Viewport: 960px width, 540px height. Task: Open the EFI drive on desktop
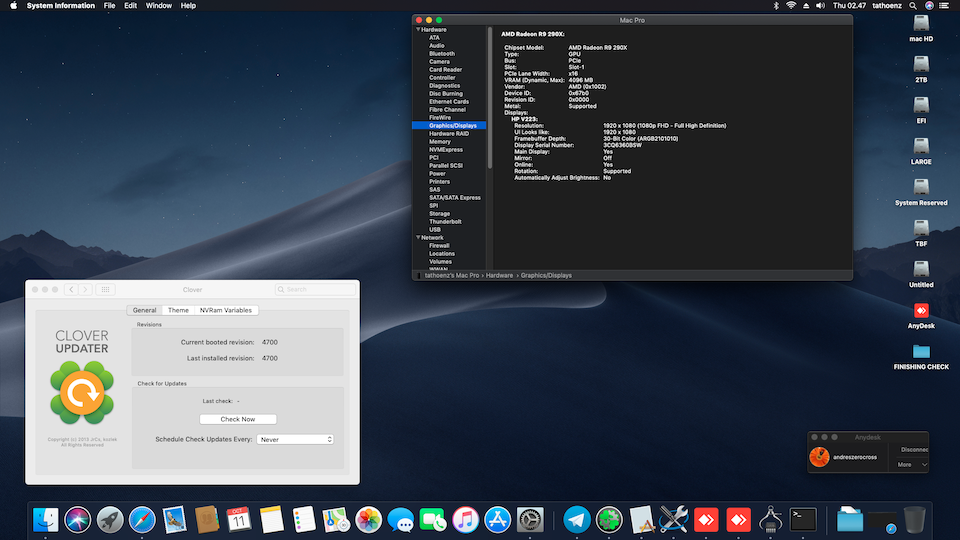[921, 106]
